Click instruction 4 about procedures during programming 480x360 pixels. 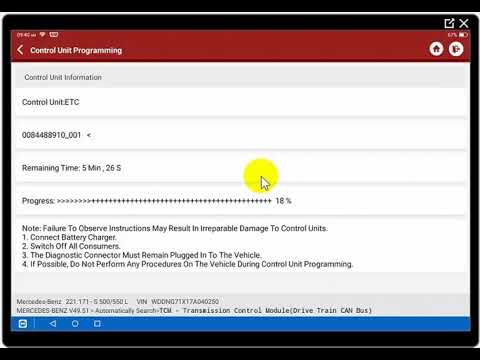coord(187,264)
